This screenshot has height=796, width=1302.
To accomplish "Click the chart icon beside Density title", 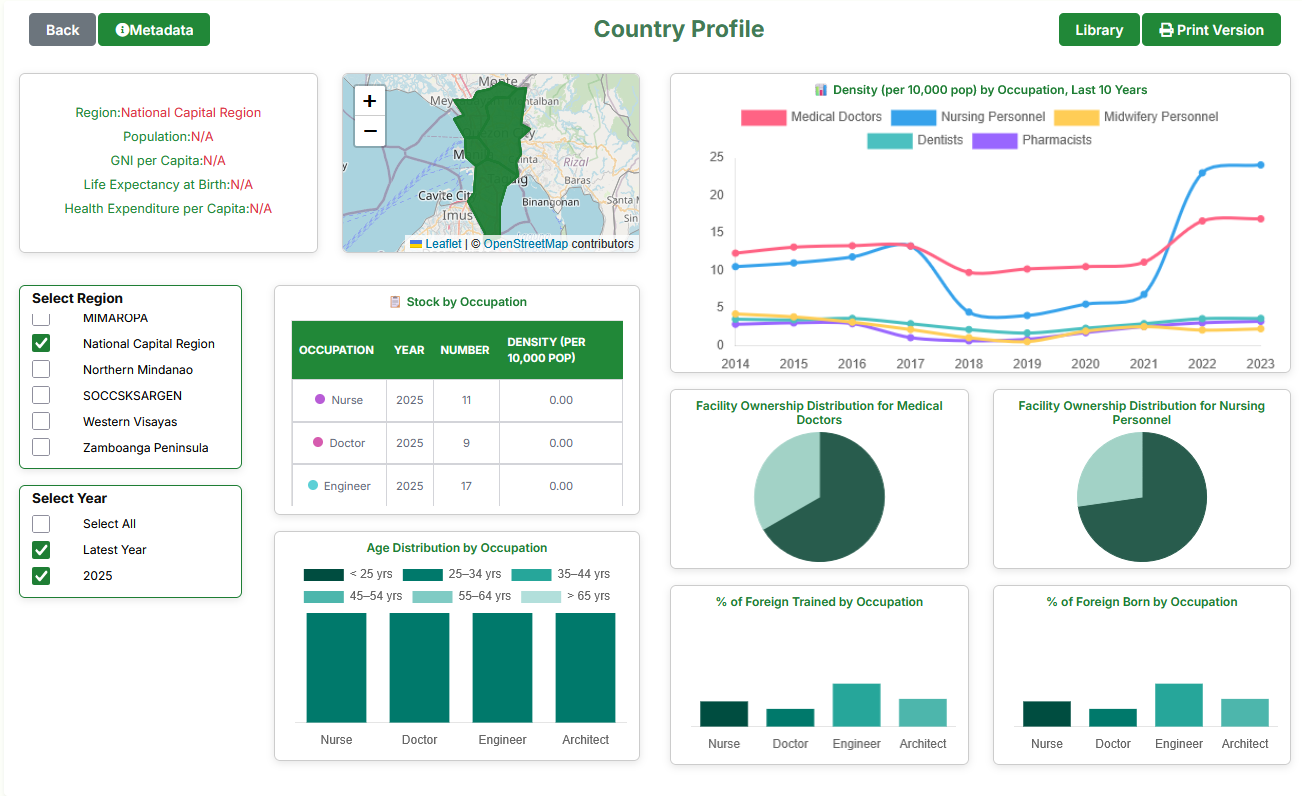I will pyautogui.click(x=821, y=90).
